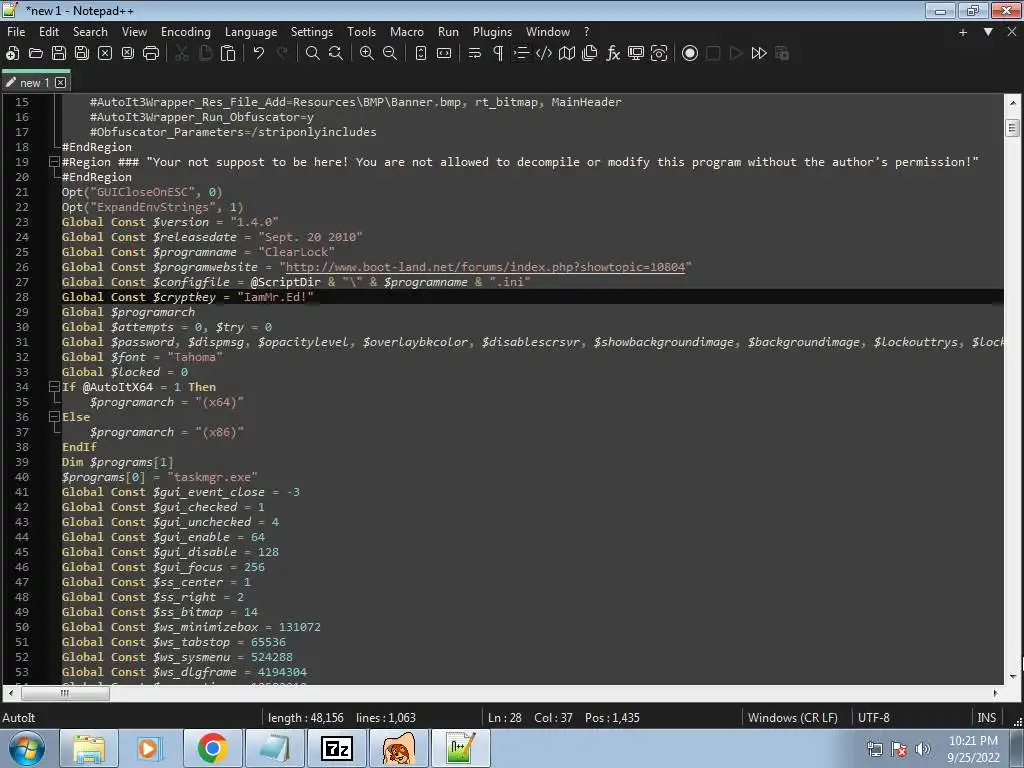Toggle the indent guide display
The height and width of the screenshot is (768, 1024).
521,54
